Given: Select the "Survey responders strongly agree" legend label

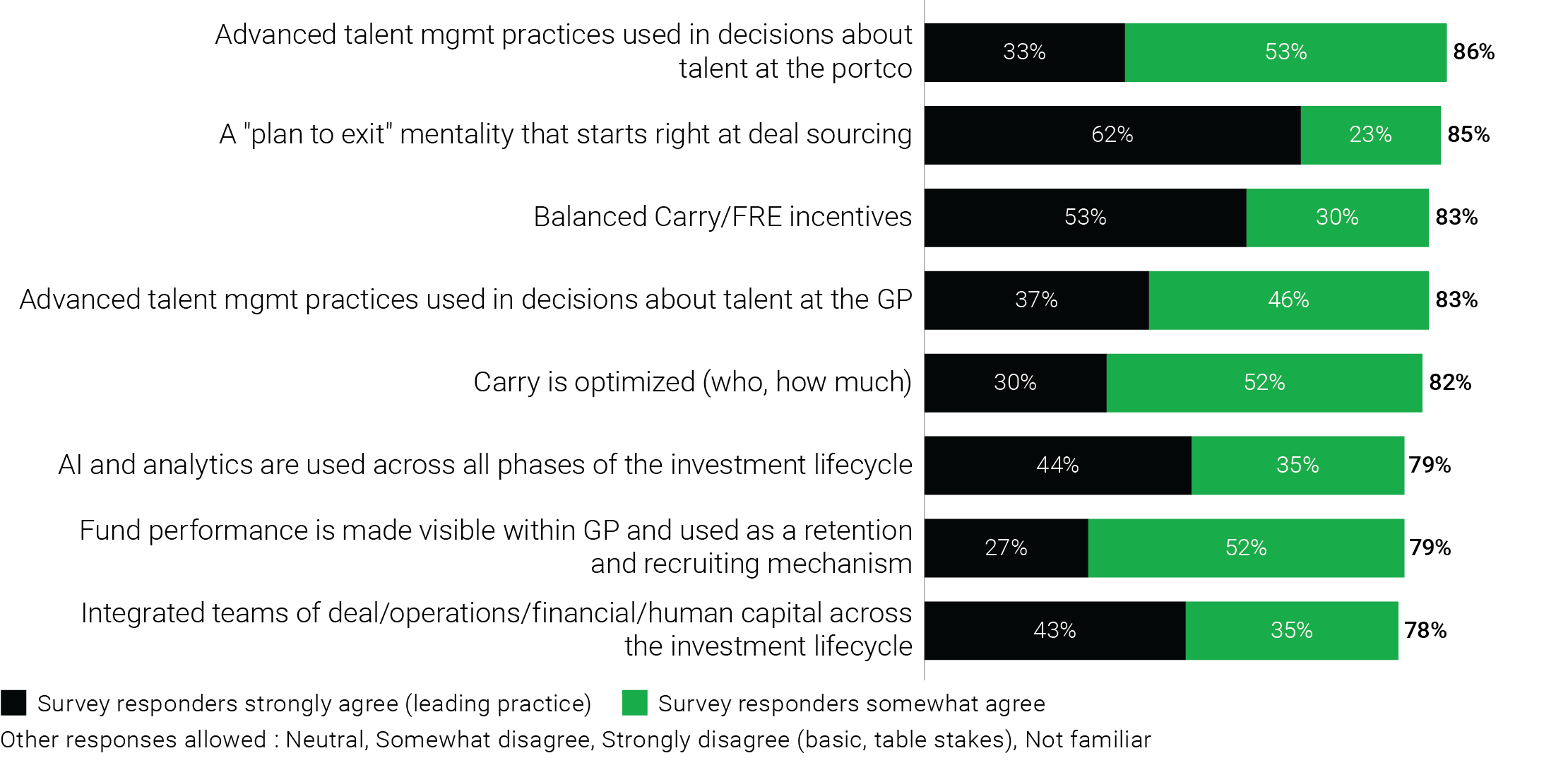Looking at the screenshot, I should [314, 704].
